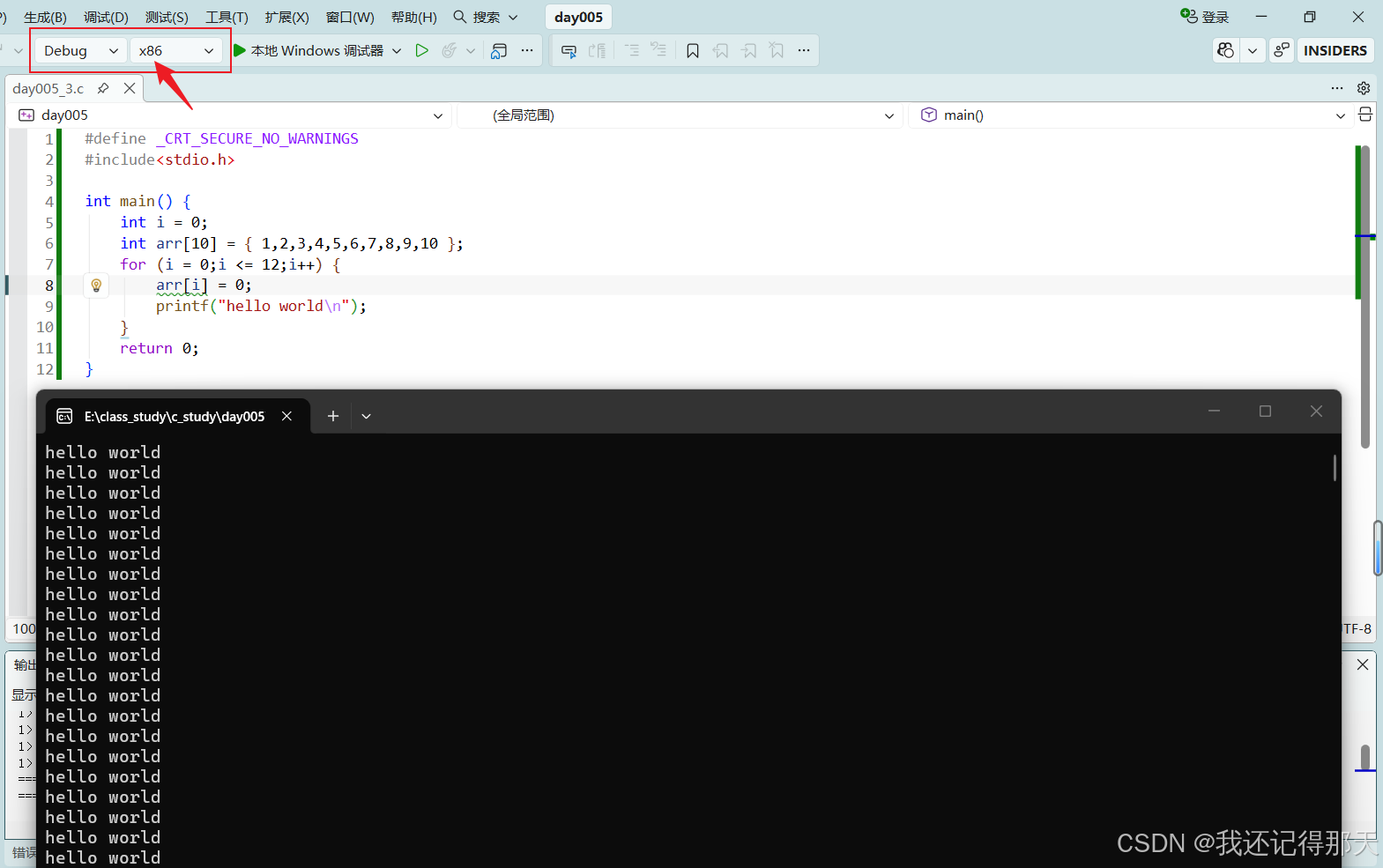Open the 扩展(X) extensions menu
This screenshot has width=1383, height=868.
click(x=286, y=17)
